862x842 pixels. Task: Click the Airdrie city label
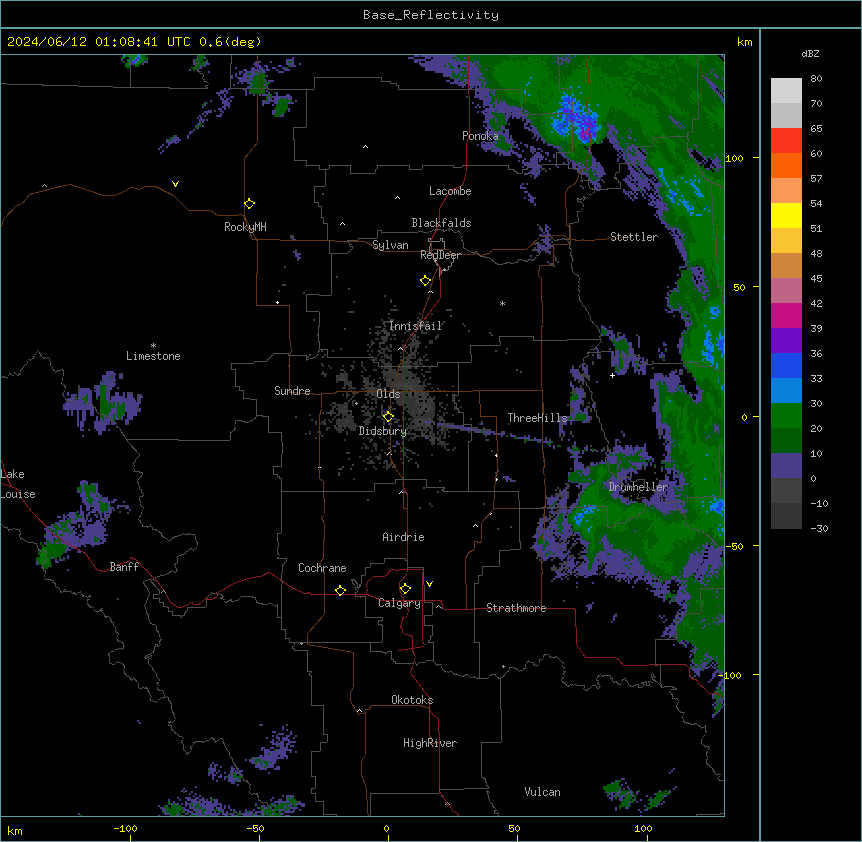pos(404,537)
